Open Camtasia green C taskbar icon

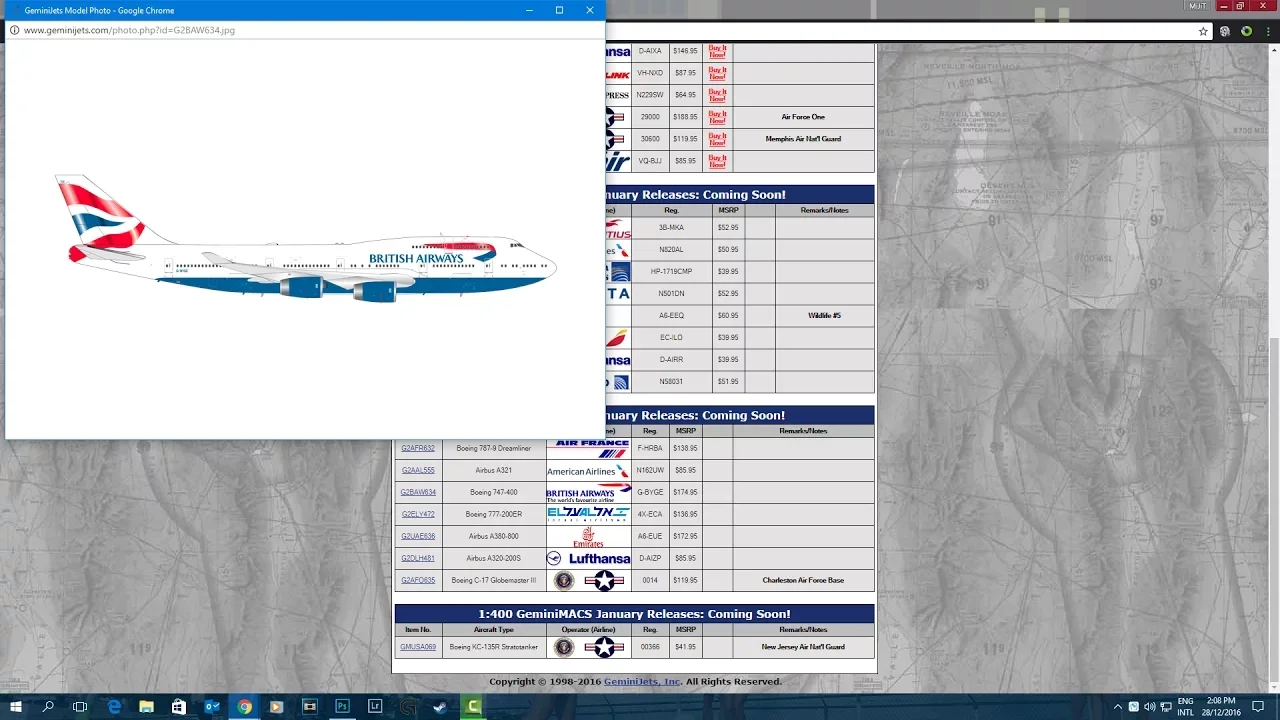point(473,706)
